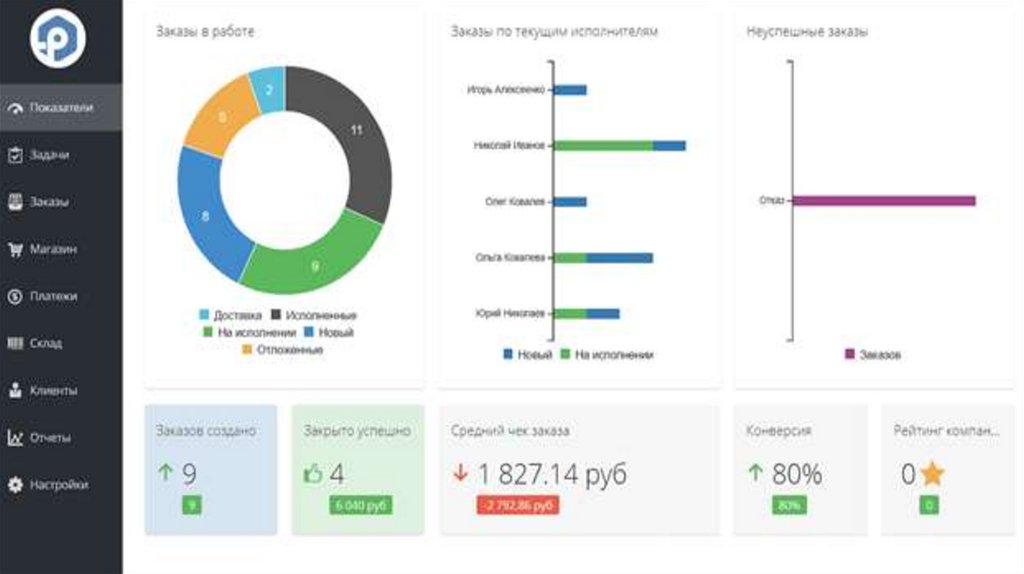
Task: Click the green donut segment labeled 9
Action: [313, 264]
